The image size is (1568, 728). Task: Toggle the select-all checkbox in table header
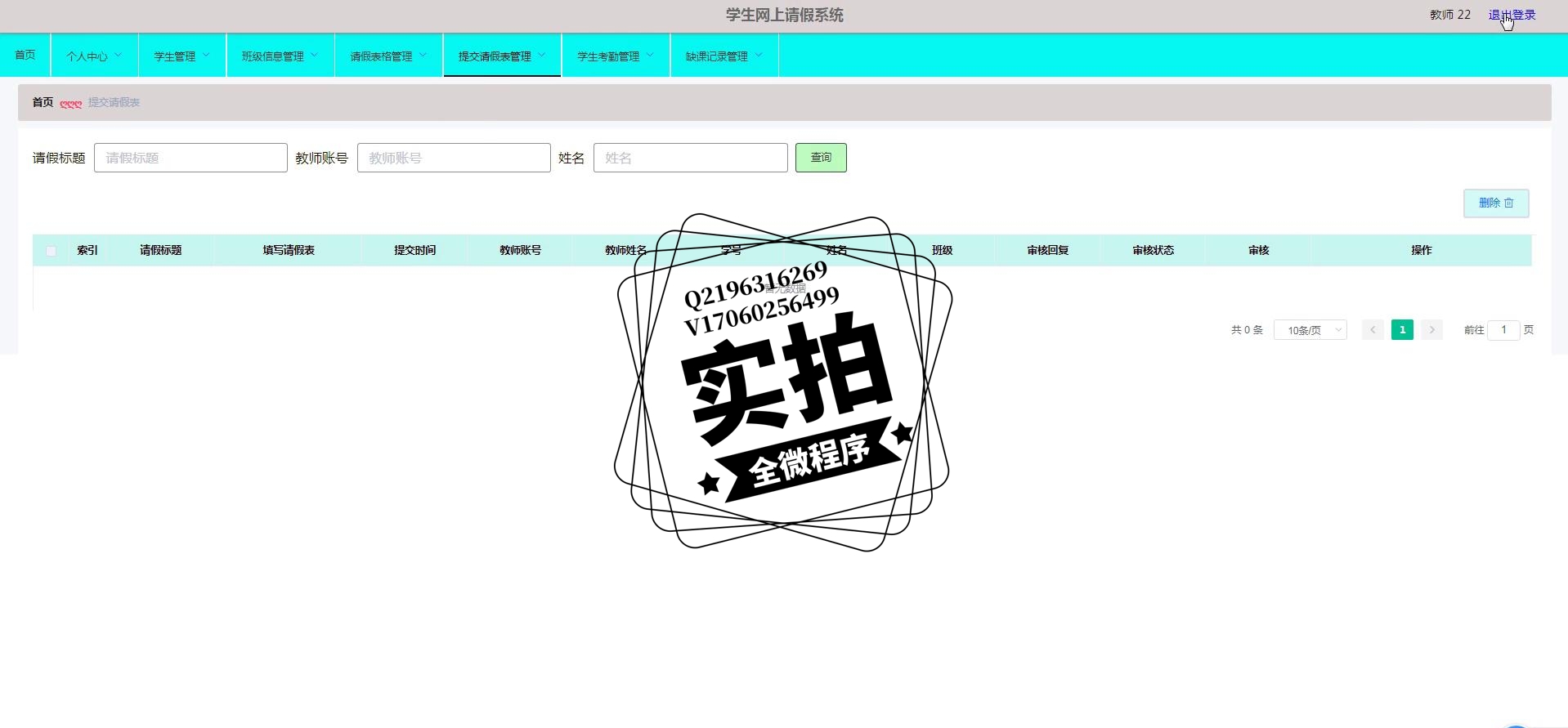click(51, 251)
